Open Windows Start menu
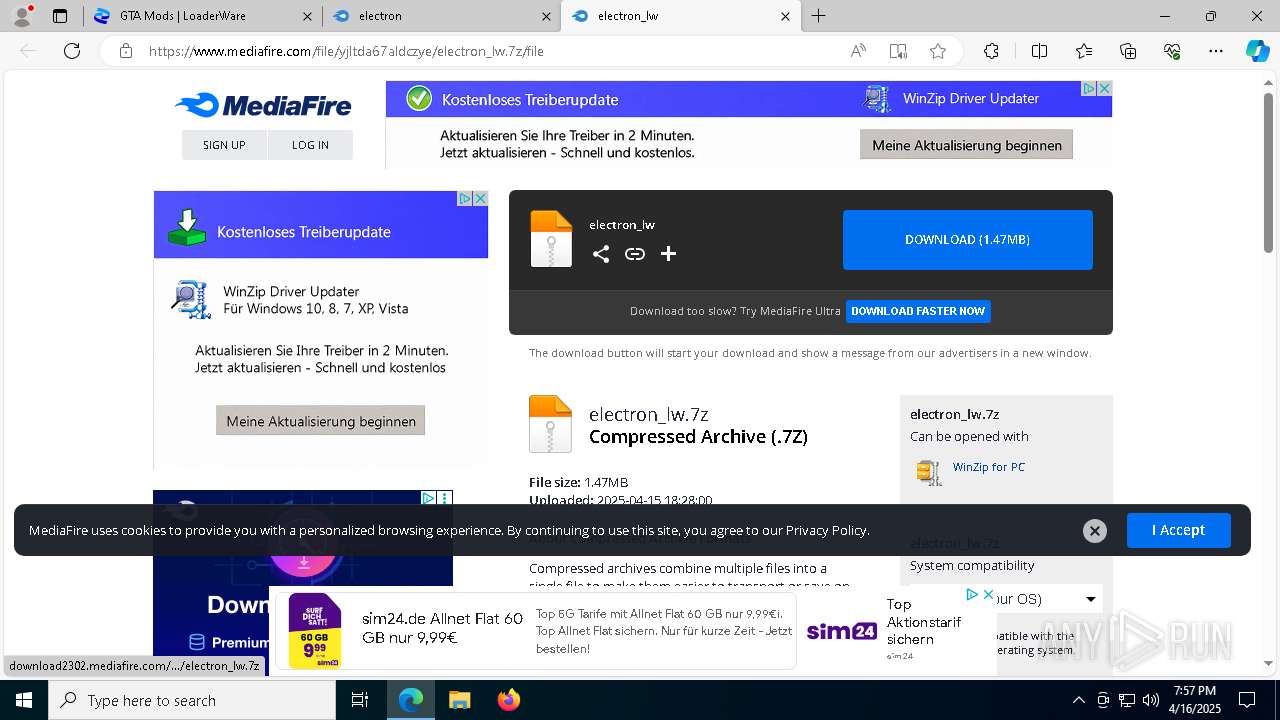This screenshot has height=720, width=1280. tap(24, 700)
